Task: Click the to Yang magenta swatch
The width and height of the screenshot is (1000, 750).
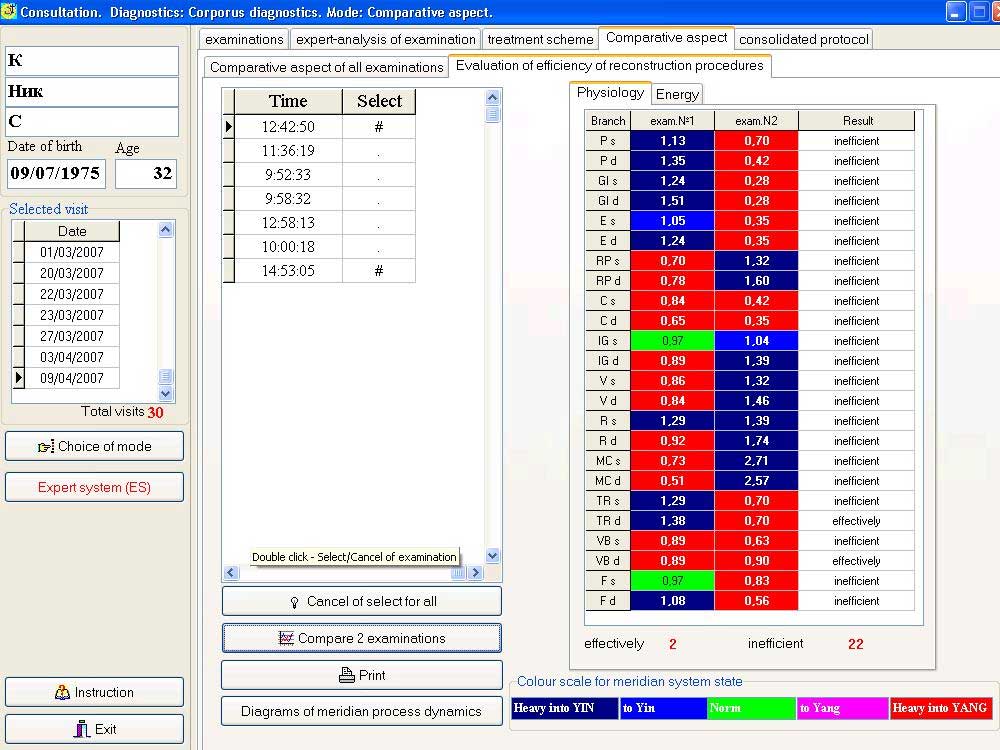Action: (x=842, y=708)
